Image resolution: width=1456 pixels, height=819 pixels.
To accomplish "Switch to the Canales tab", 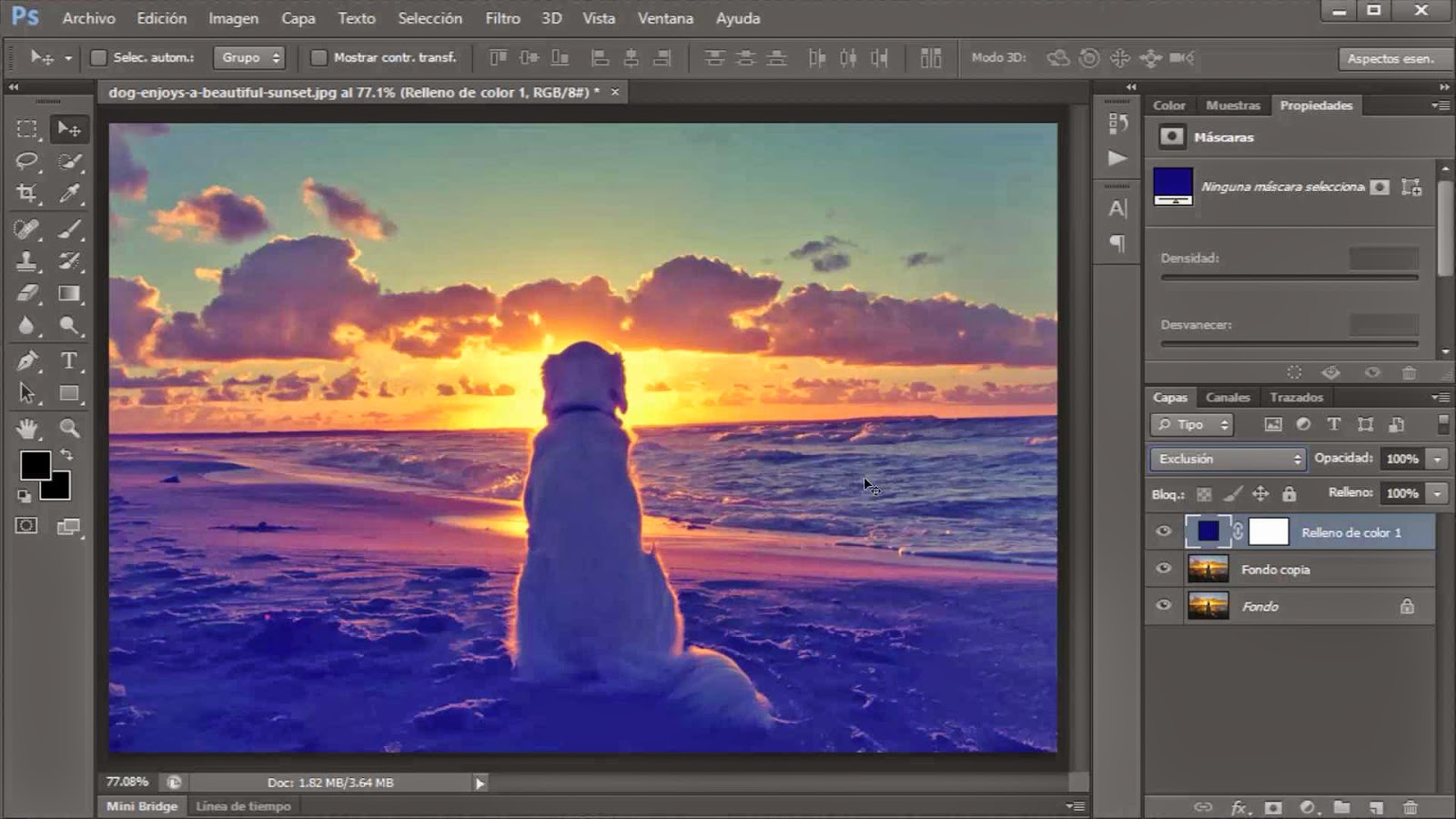I will tap(1228, 398).
